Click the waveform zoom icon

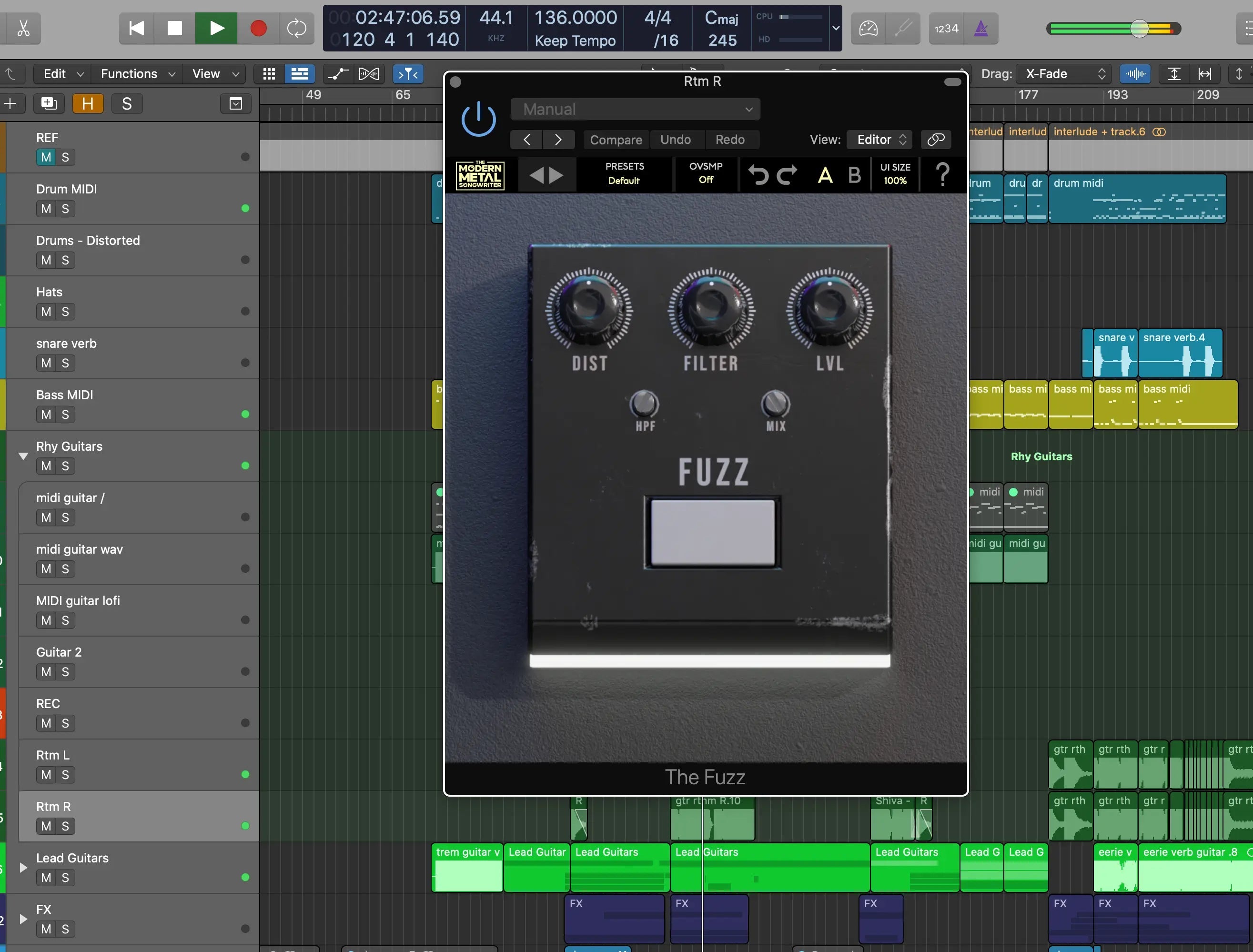[x=1135, y=74]
